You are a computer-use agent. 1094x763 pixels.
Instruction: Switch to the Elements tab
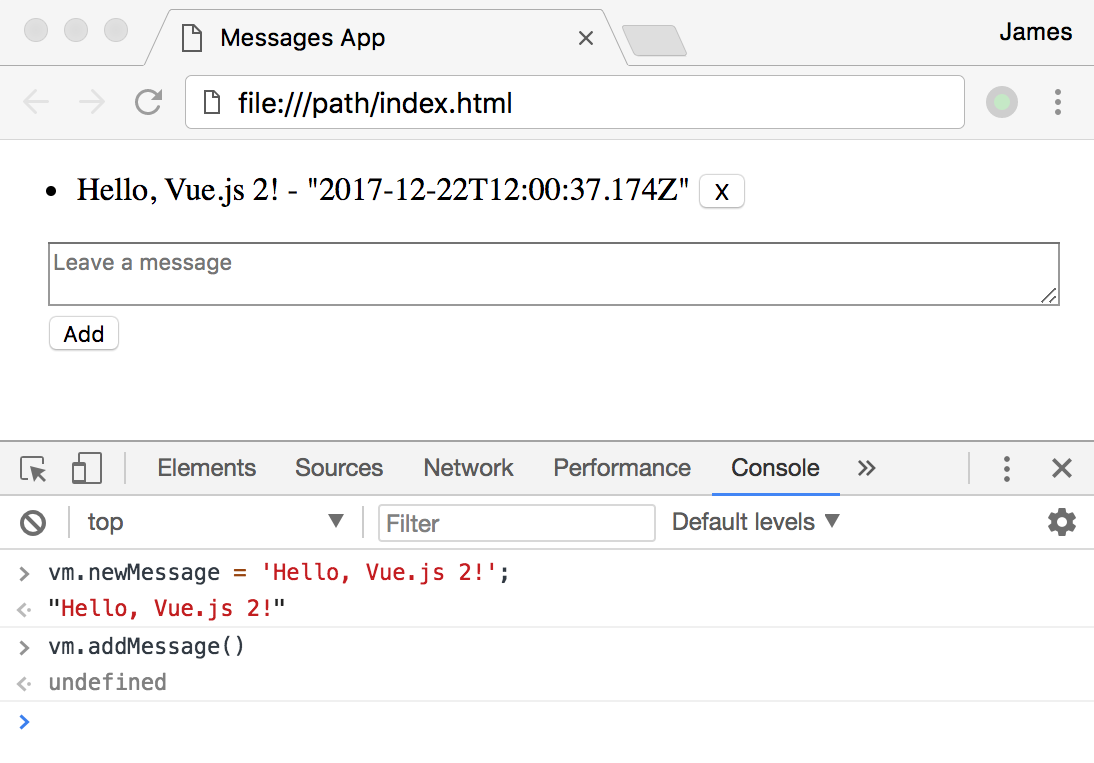206,468
